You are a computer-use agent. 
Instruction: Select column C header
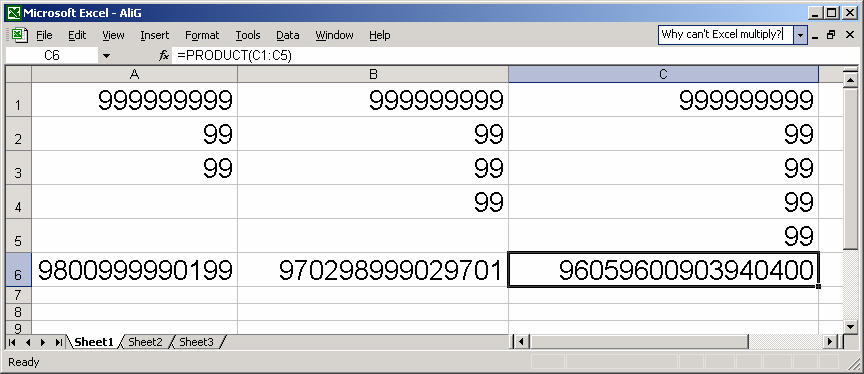click(x=663, y=74)
